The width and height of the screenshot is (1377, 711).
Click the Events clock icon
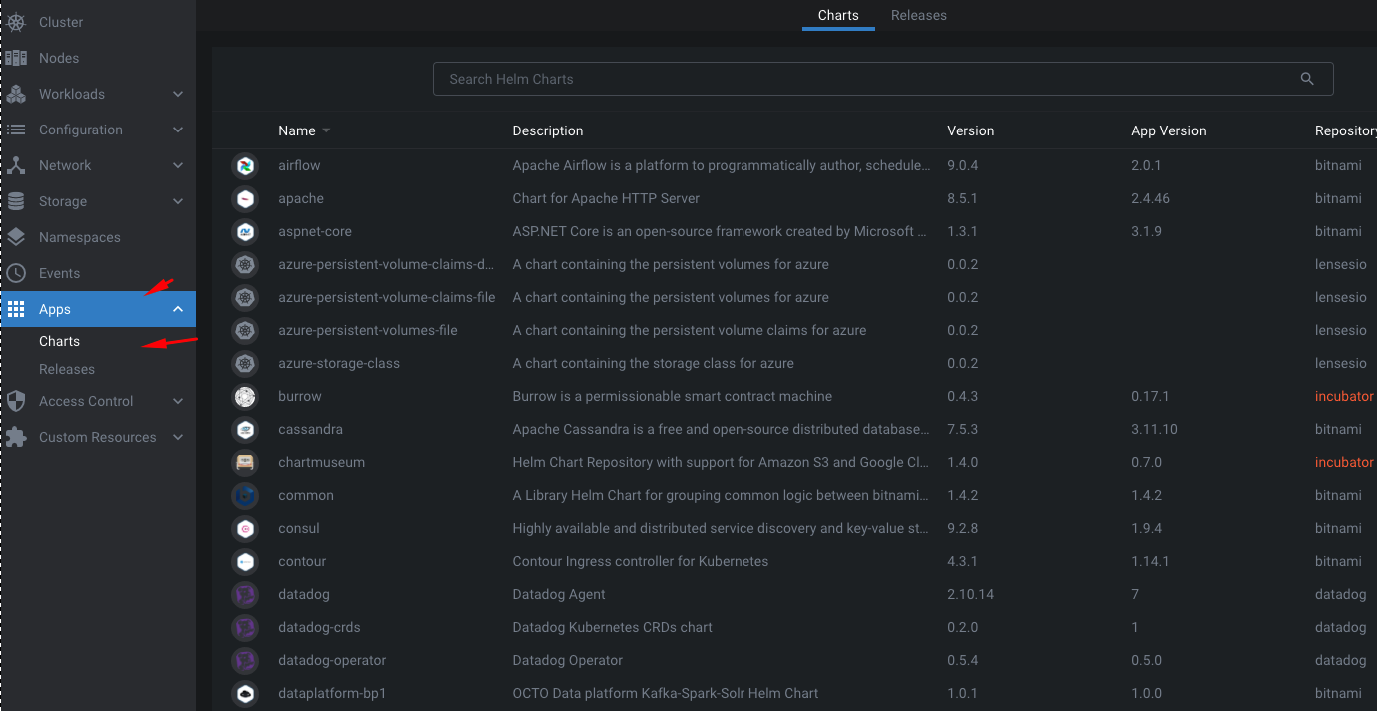[16, 273]
